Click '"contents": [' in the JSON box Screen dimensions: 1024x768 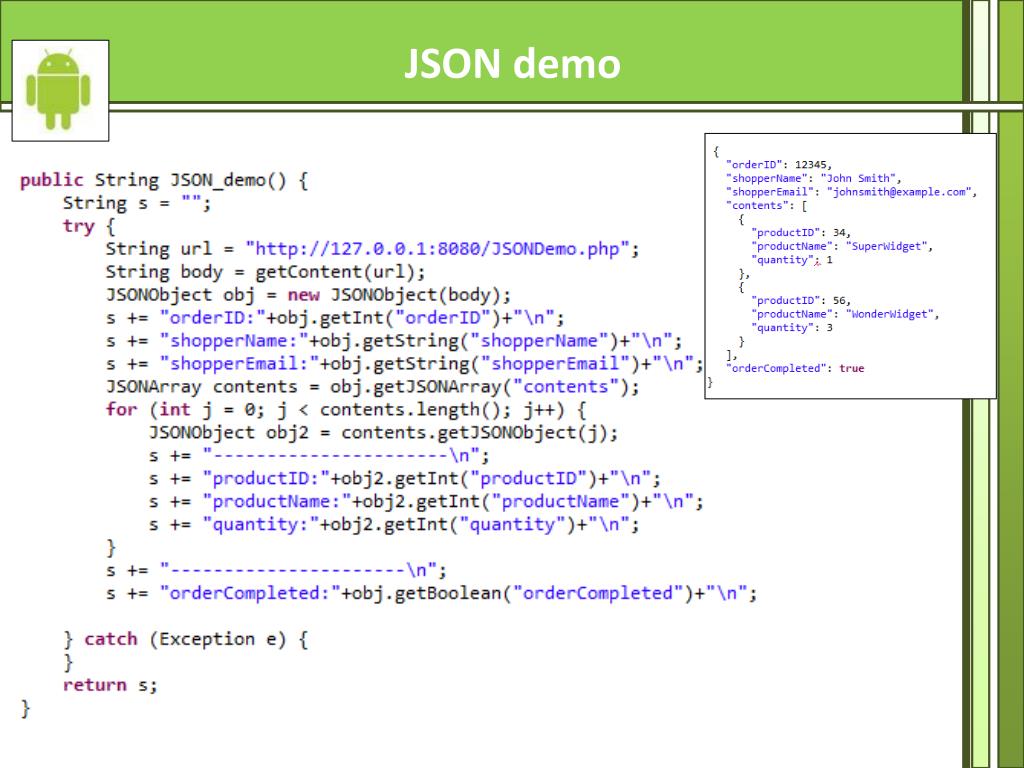point(766,206)
